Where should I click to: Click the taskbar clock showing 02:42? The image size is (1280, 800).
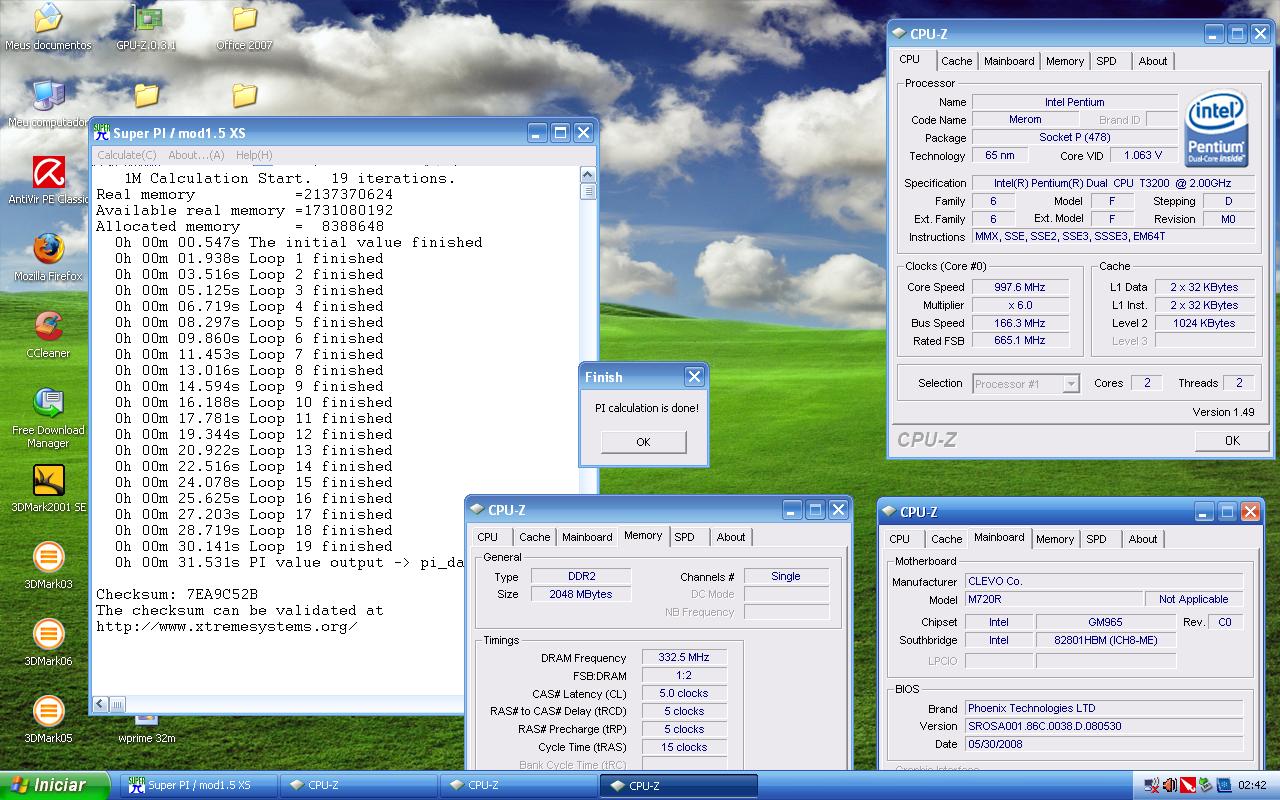(x=1252, y=785)
